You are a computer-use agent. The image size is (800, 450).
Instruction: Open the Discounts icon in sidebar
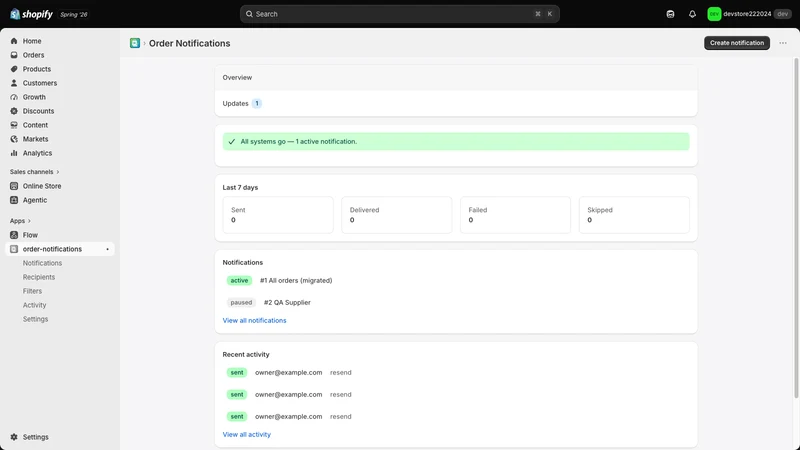(14, 111)
